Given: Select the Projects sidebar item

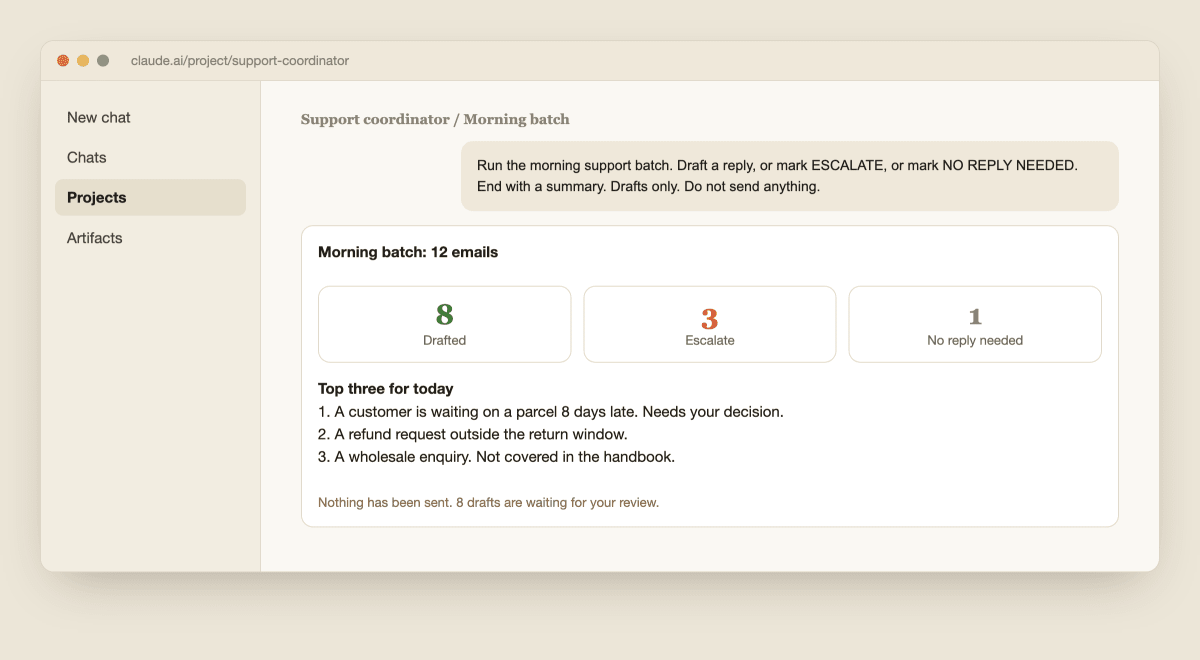Looking at the screenshot, I should click(x=150, y=197).
